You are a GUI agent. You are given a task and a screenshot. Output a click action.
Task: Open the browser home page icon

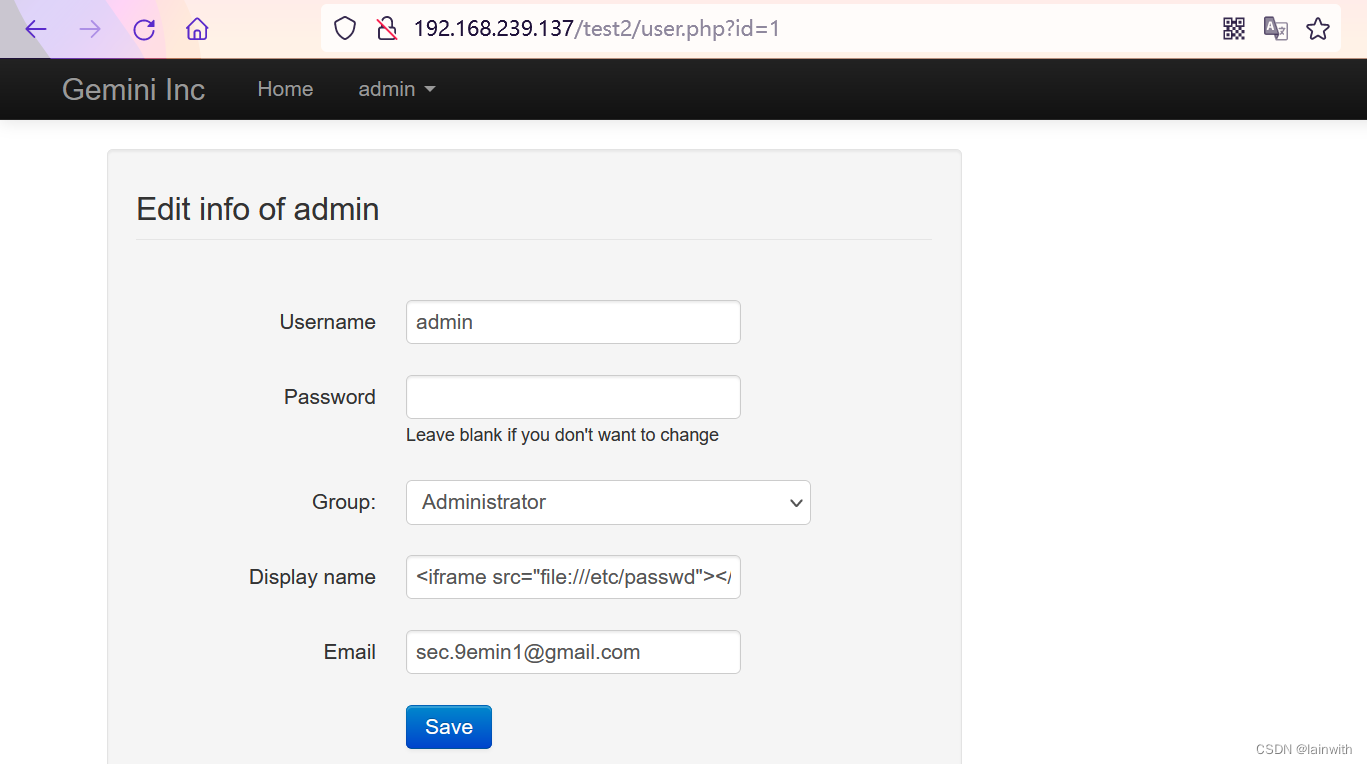[197, 29]
